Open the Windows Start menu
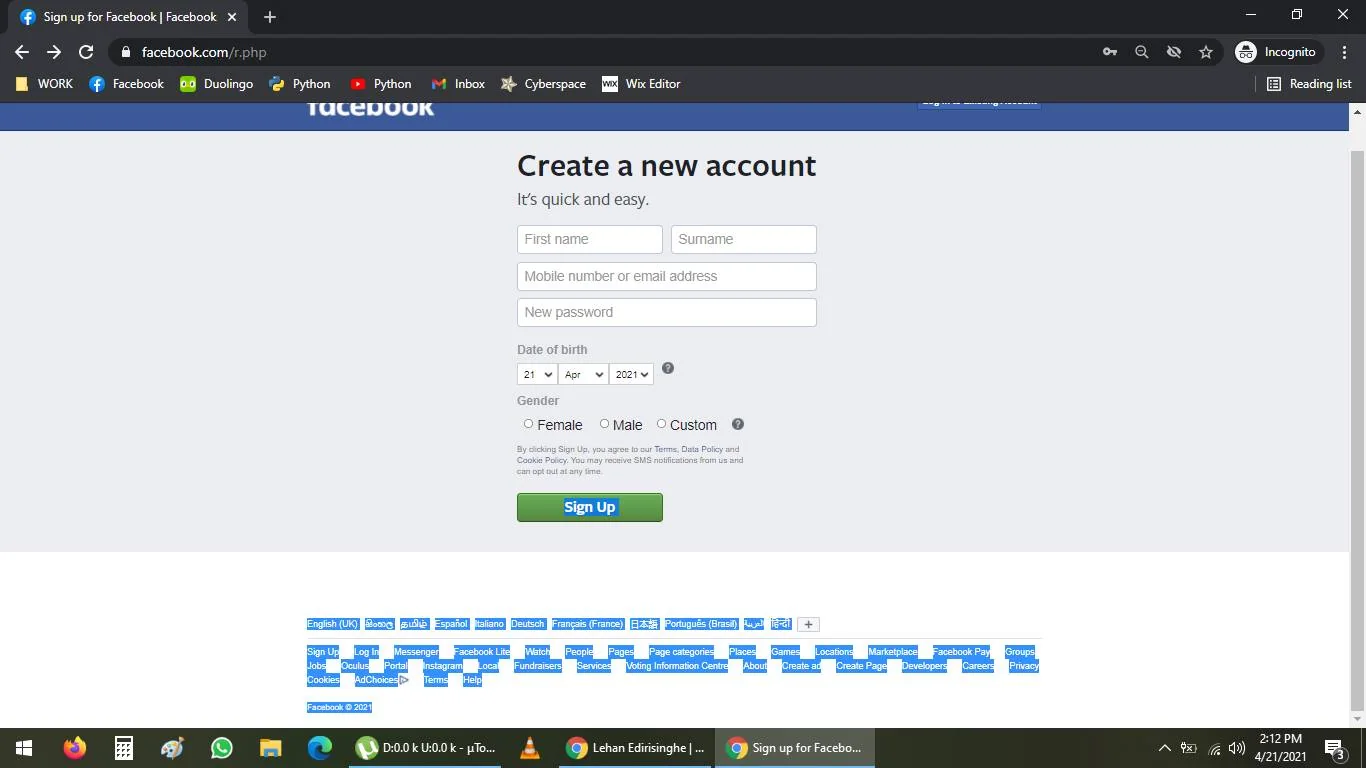The image size is (1366, 768). tap(24, 748)
